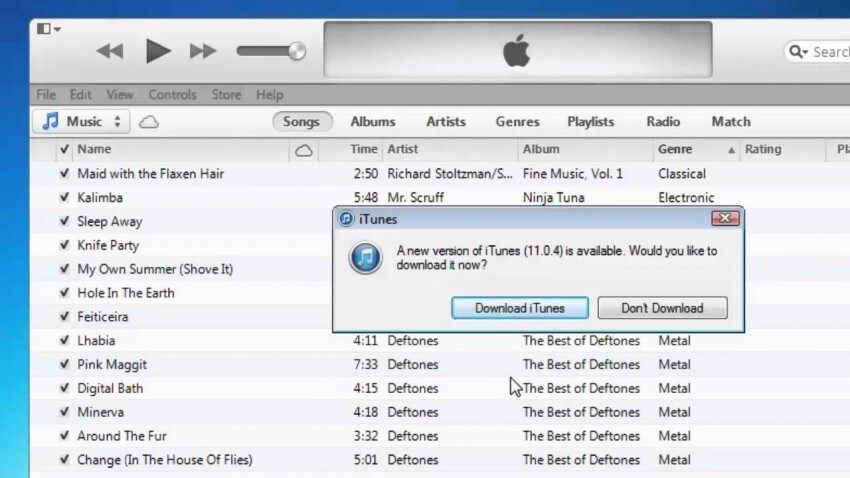Select the song Kalimba

pos(100,197)
